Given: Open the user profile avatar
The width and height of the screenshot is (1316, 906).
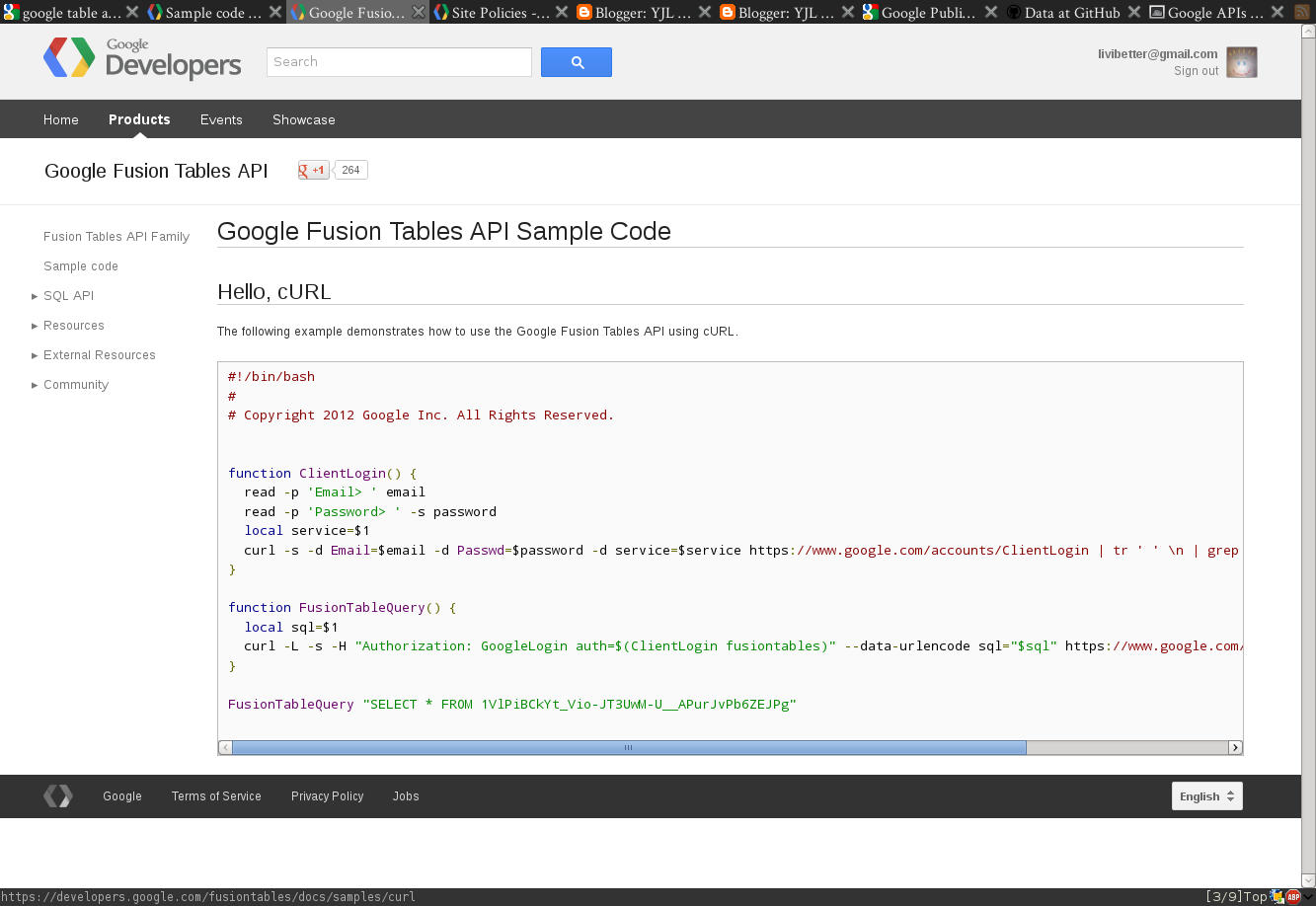Looking at the screenshot, I should [x=1242, y=62].
